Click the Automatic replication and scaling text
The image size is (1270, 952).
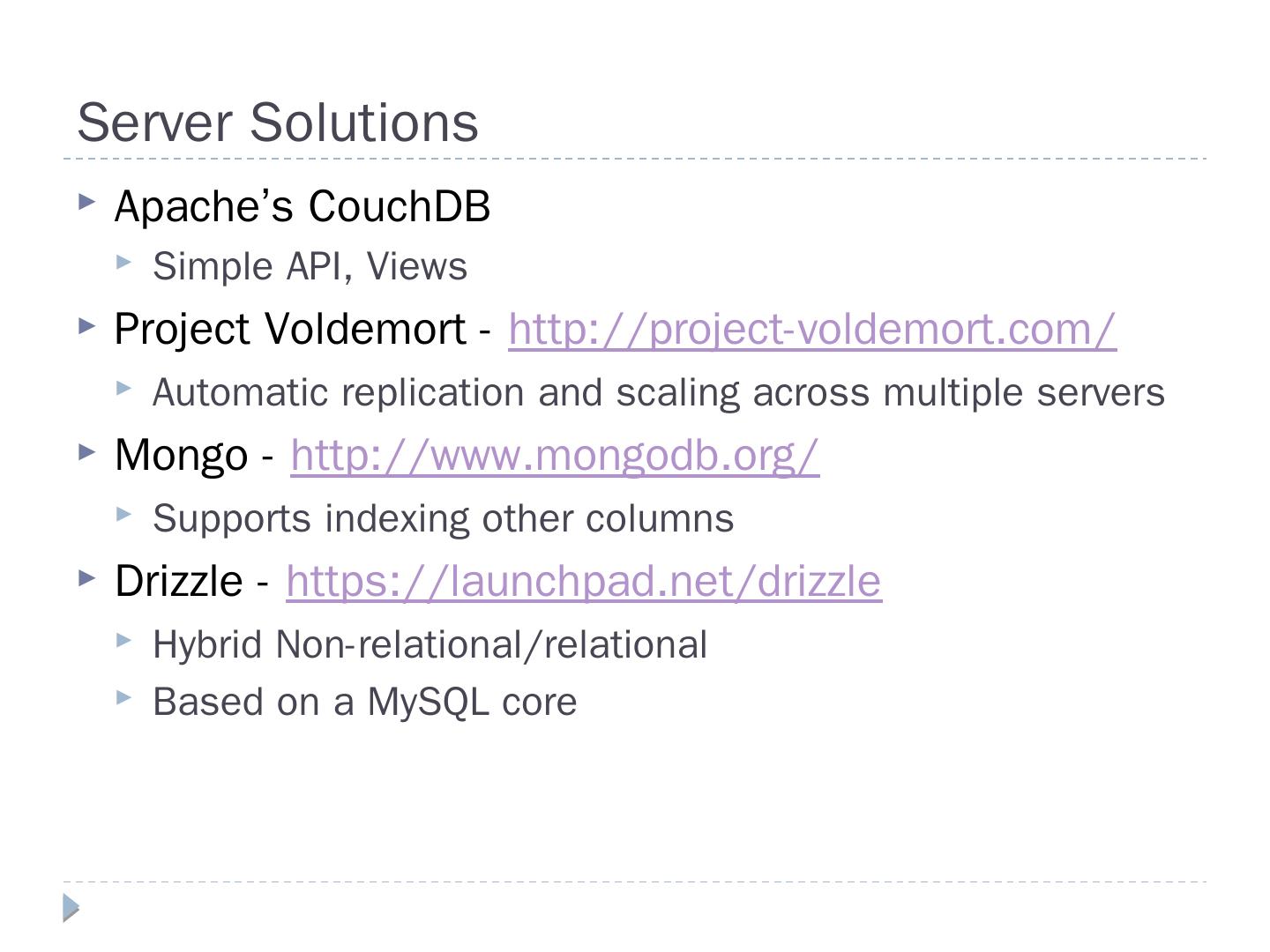pyautogui.click(x=658, y=393)
